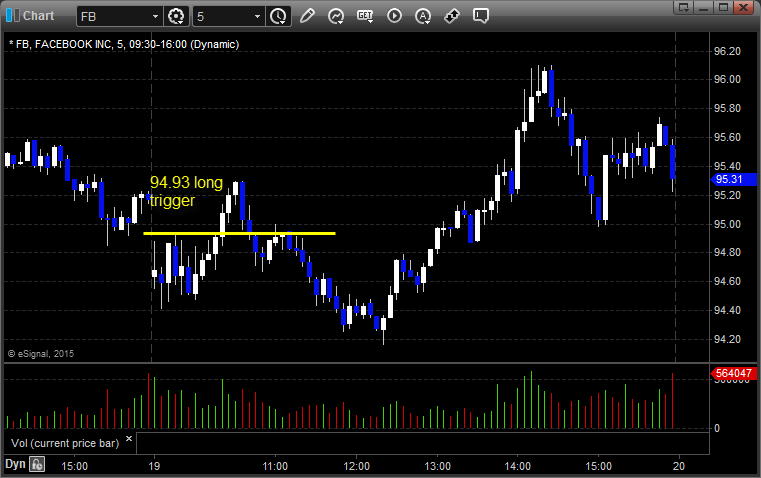Image resolution: width=761 pixels, height=478 pixels.
Task: Maximize the chart window
Action: (723, 8)
